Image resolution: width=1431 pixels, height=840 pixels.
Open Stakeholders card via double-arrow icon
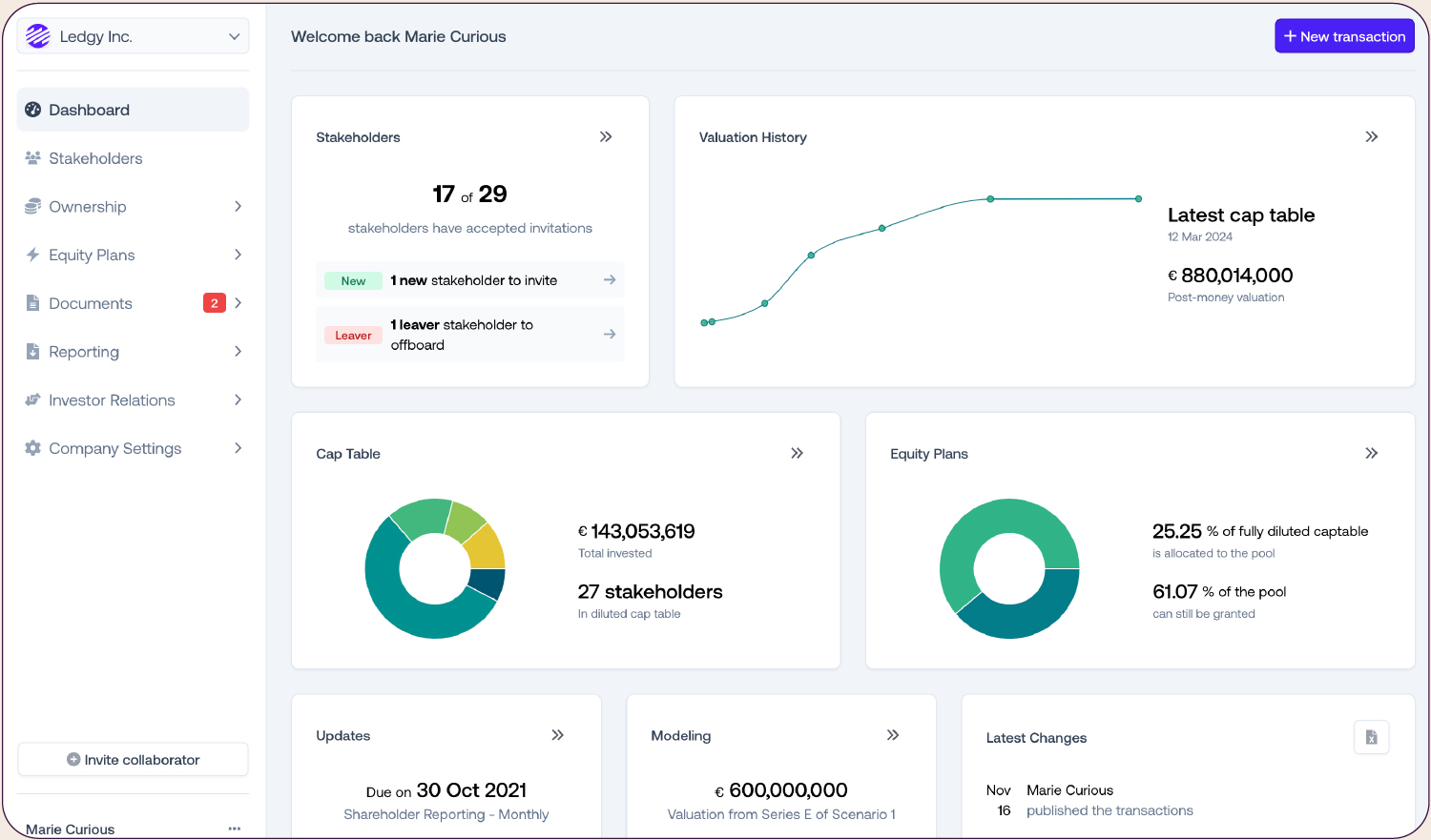pyautogui.click(x=606, y=137)
